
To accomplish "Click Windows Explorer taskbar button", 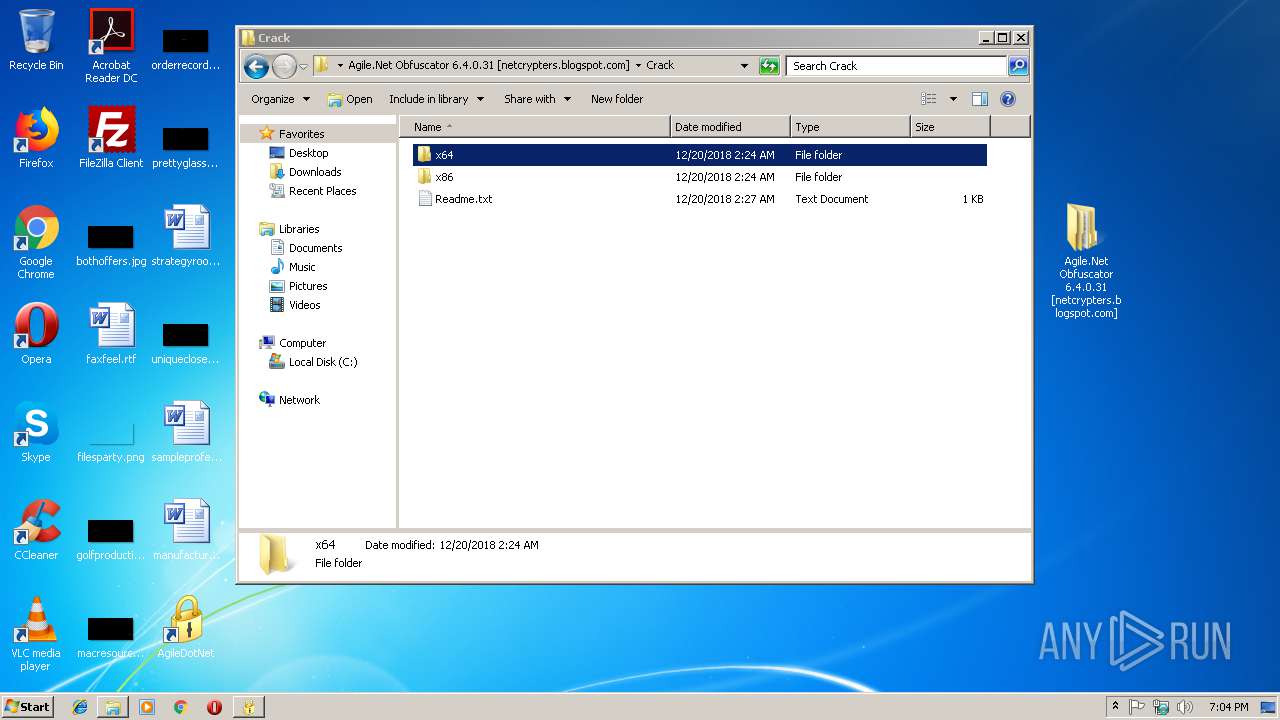I will tap(113, 707).
